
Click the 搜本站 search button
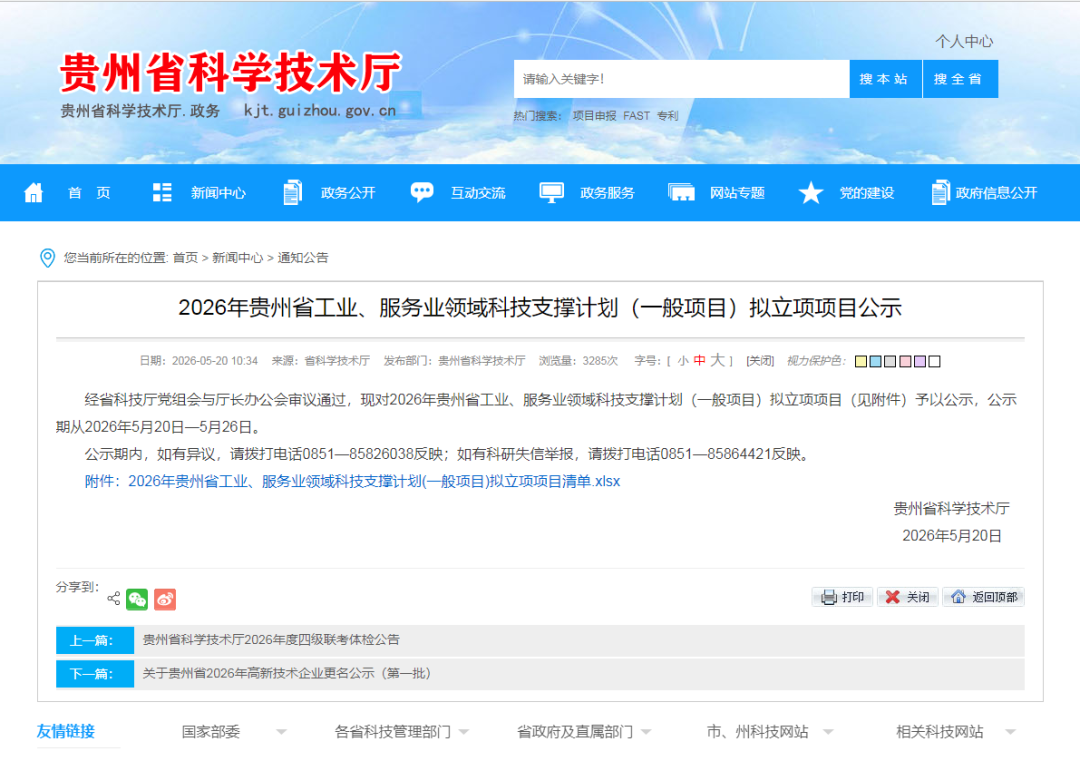click(885, 79)
